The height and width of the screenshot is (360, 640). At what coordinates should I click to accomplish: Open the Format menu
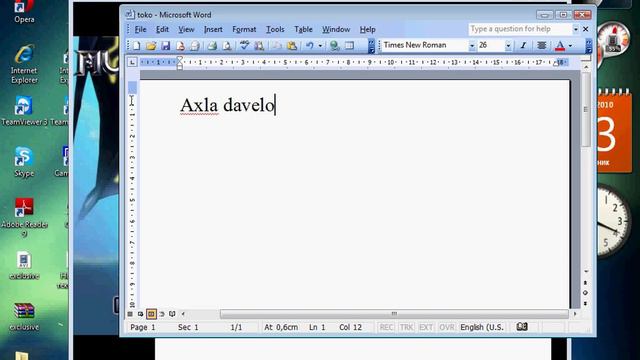[244, 29]
